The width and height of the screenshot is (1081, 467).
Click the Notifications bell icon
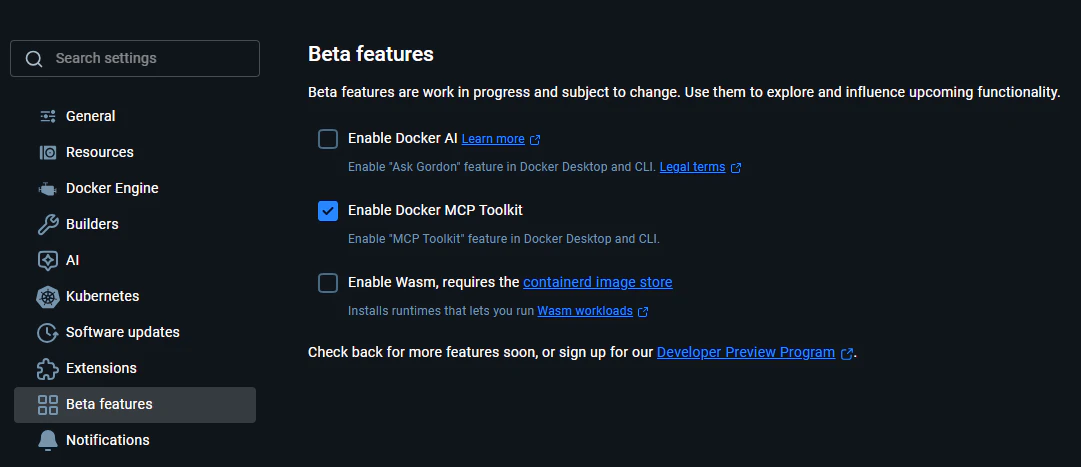(x=47, y=440)
